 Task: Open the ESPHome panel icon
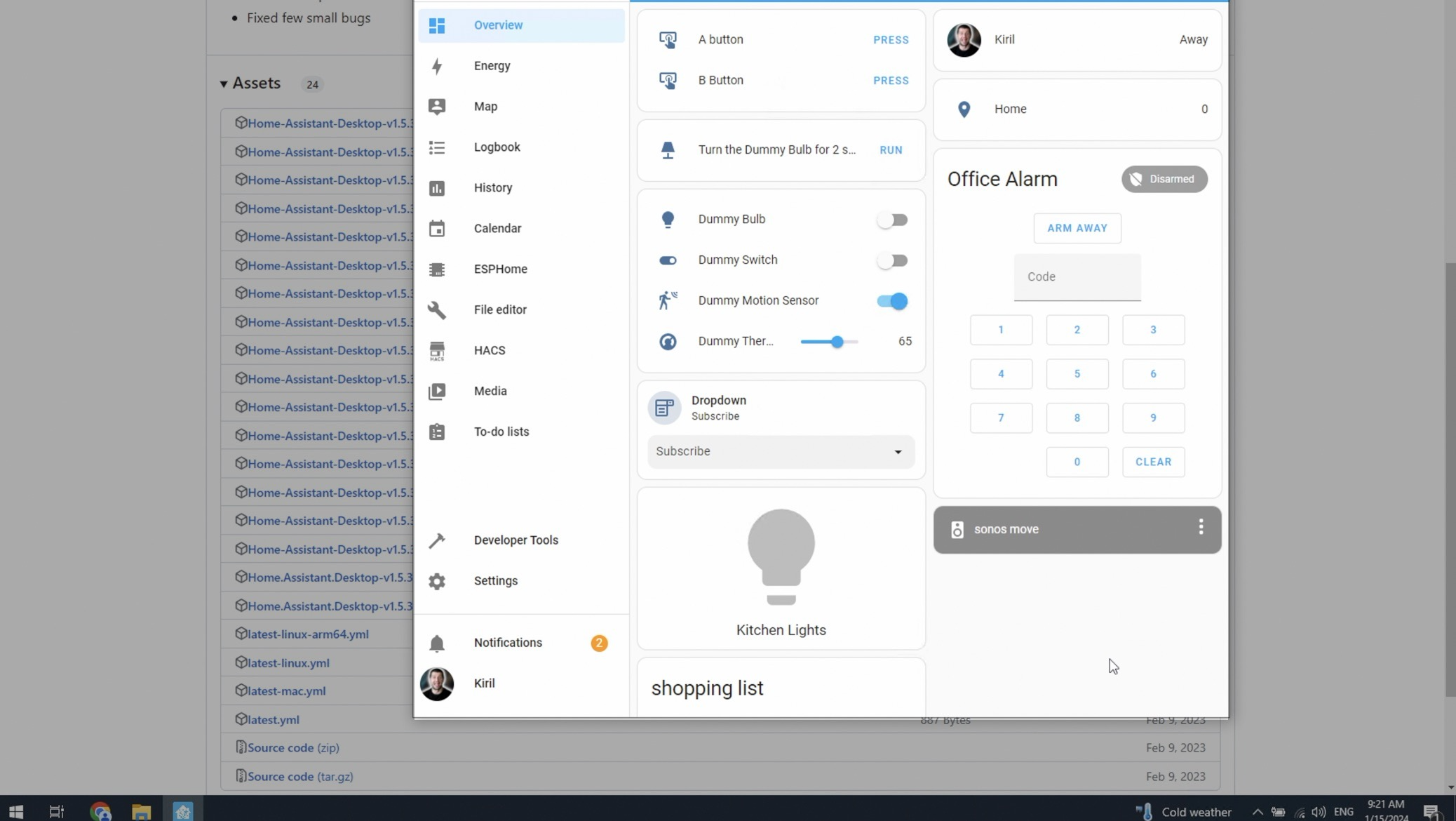tap(436, 268)
